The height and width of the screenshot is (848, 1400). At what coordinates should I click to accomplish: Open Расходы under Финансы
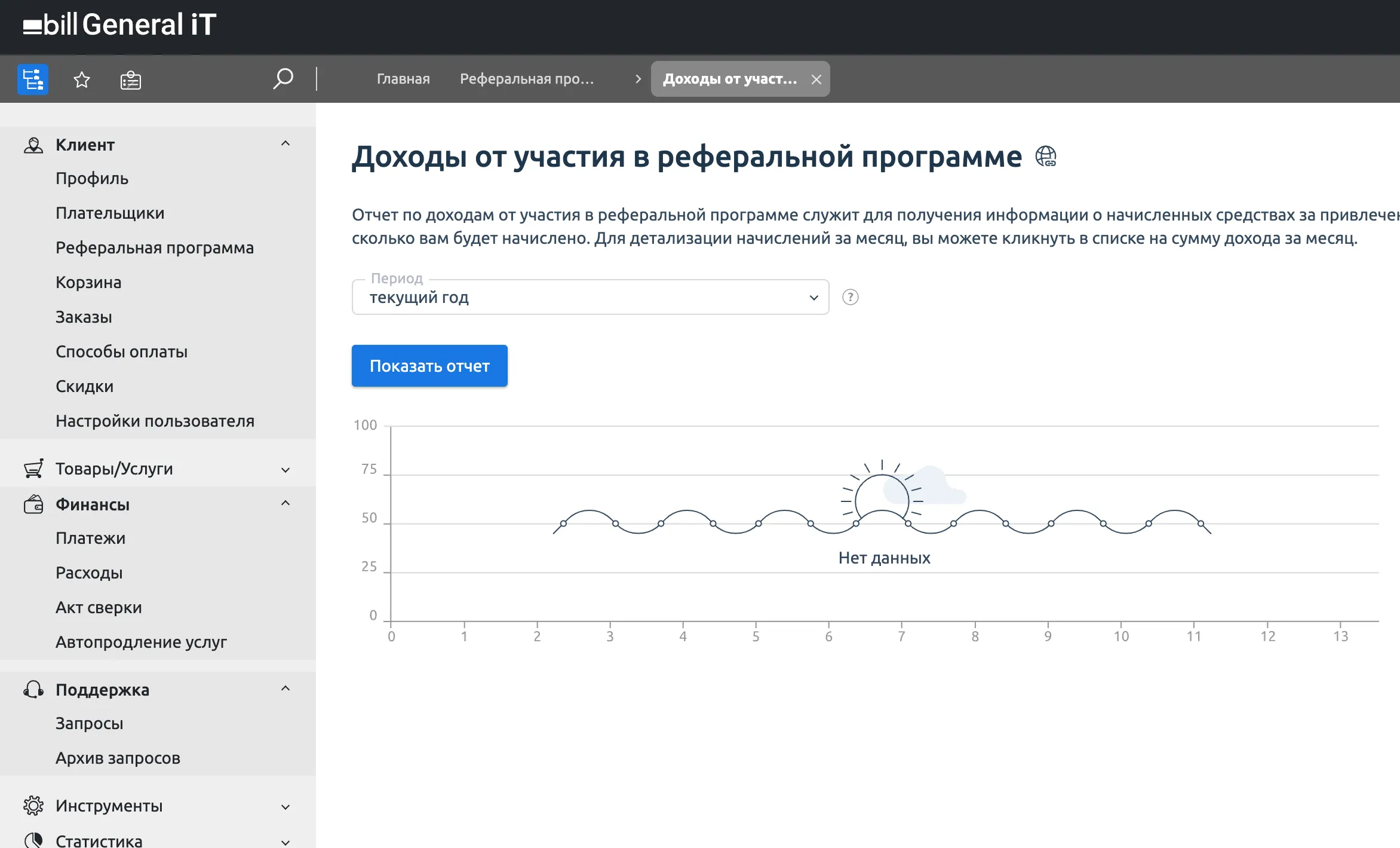tap(89, 573)
